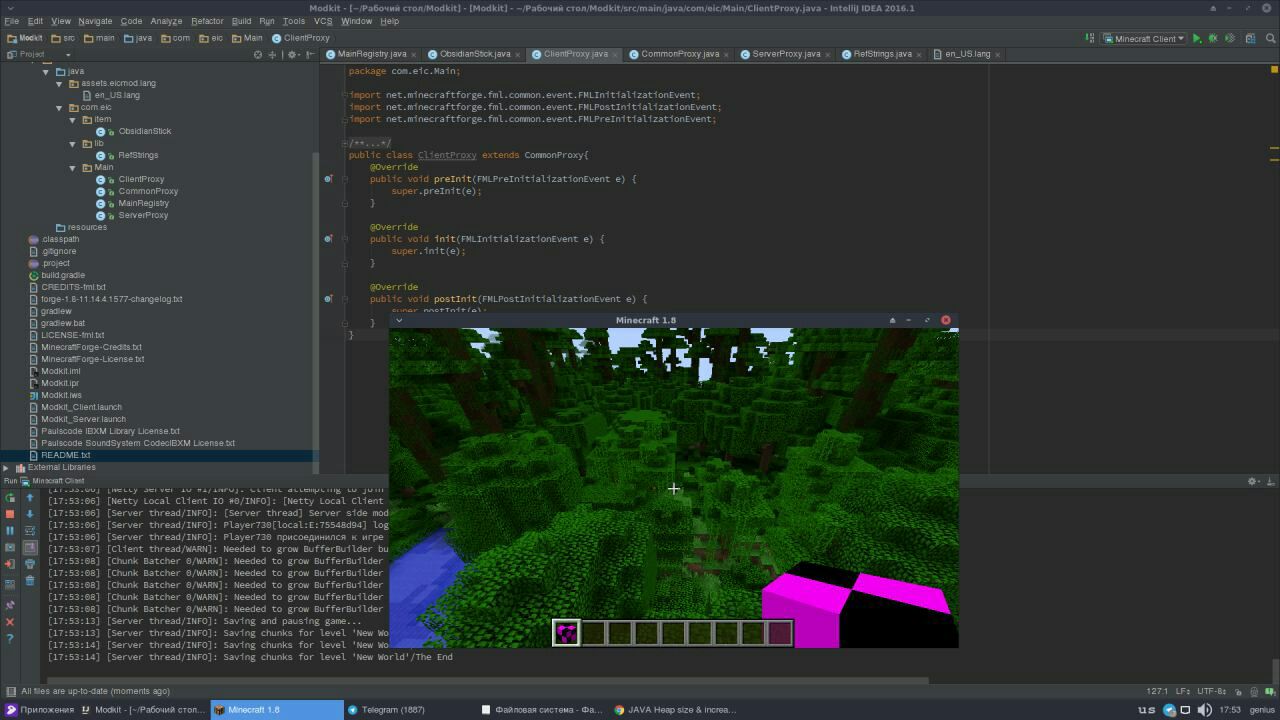Image resolution: width=1280 pixels, height=720 pixels.
Task: Collapse all in the Project panel
Action: 272,54
